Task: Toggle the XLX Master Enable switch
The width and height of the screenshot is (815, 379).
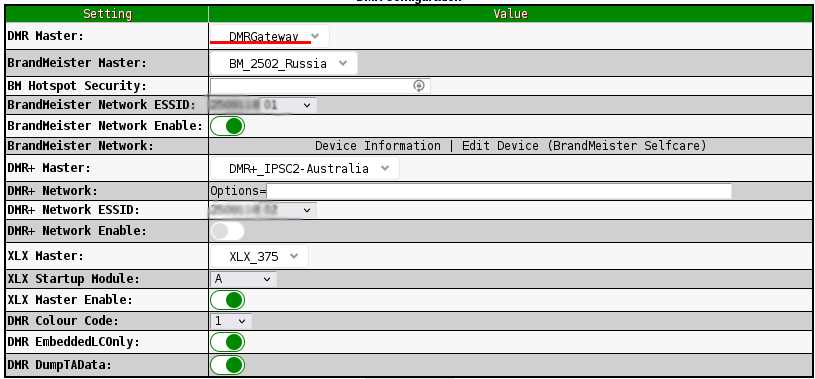Action: [227, 300]
